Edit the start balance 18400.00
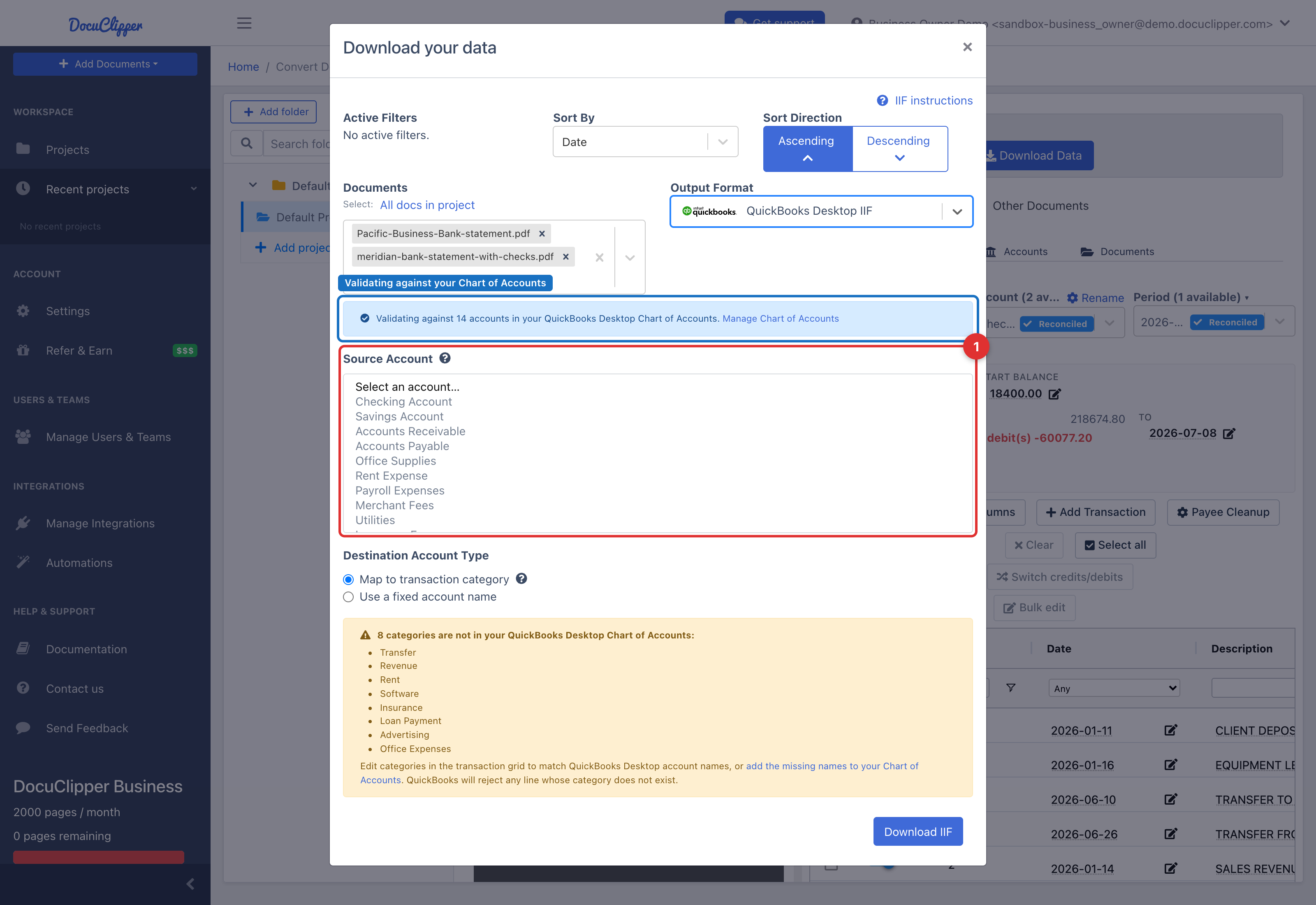Viewport: 1316px width, 905px height. (1054, 394)
